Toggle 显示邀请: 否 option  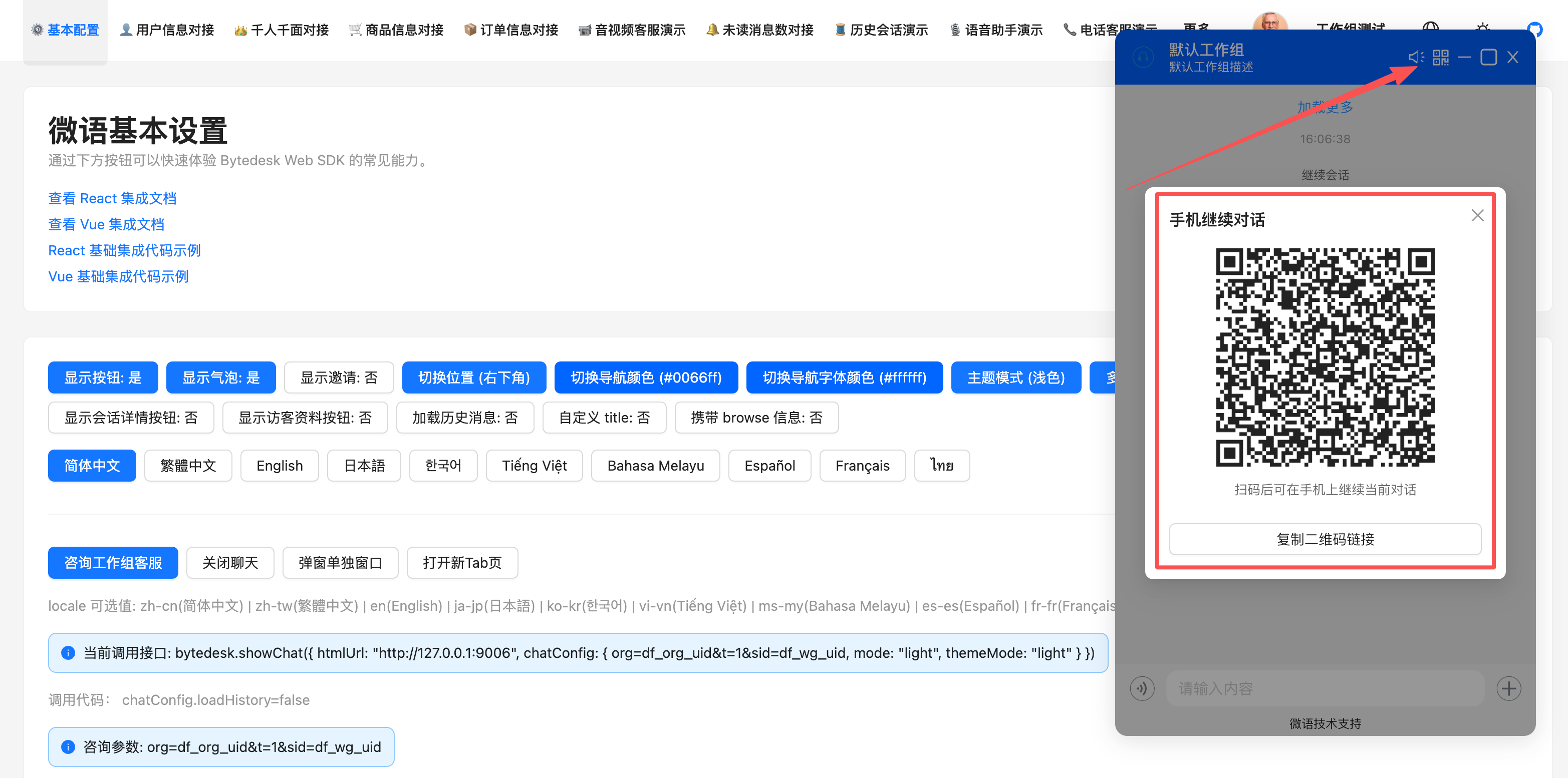click(339, 378)
